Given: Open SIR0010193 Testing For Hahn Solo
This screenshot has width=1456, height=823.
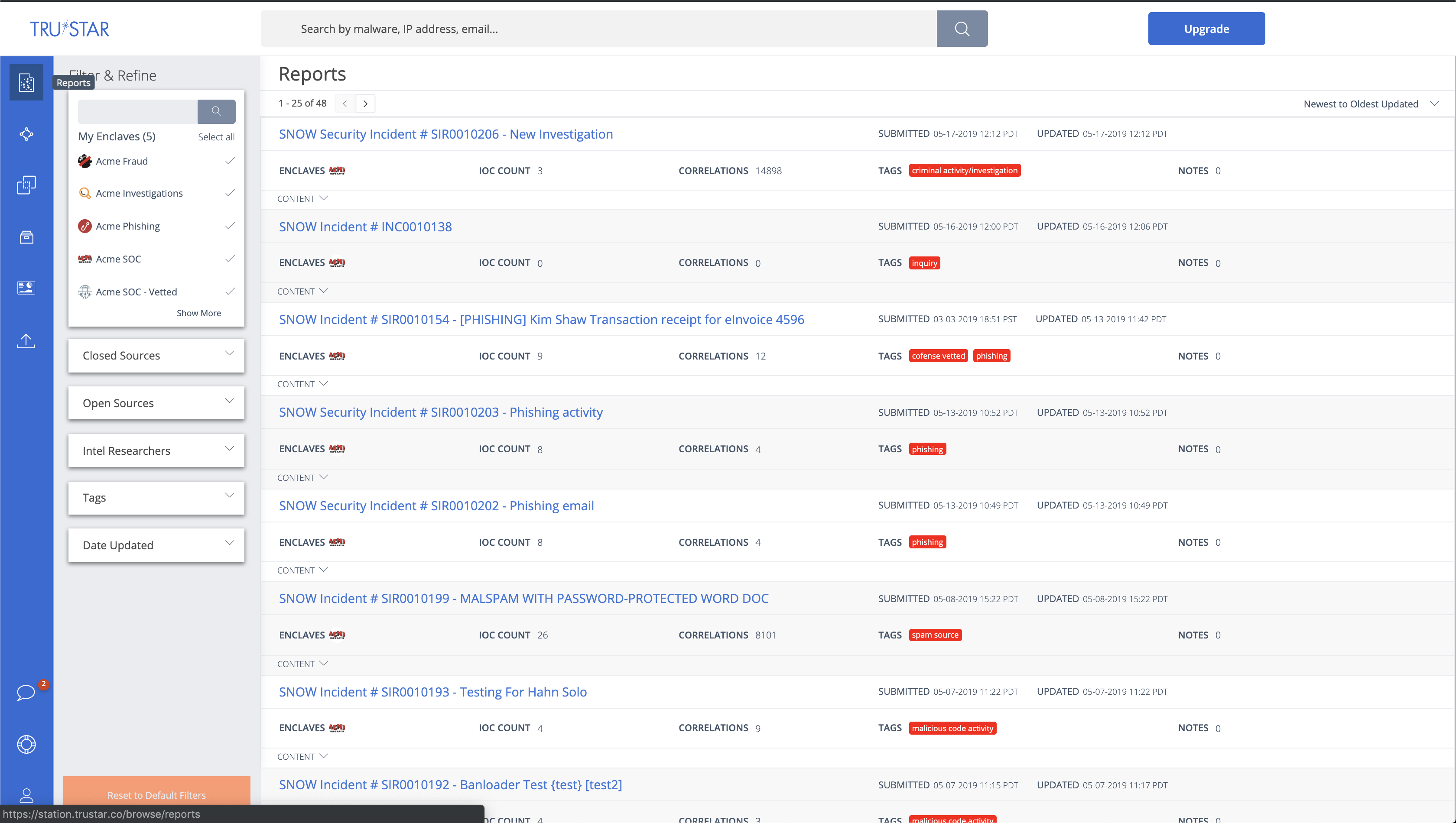Looking at the screenshot, I should click(x=432, y=692).
